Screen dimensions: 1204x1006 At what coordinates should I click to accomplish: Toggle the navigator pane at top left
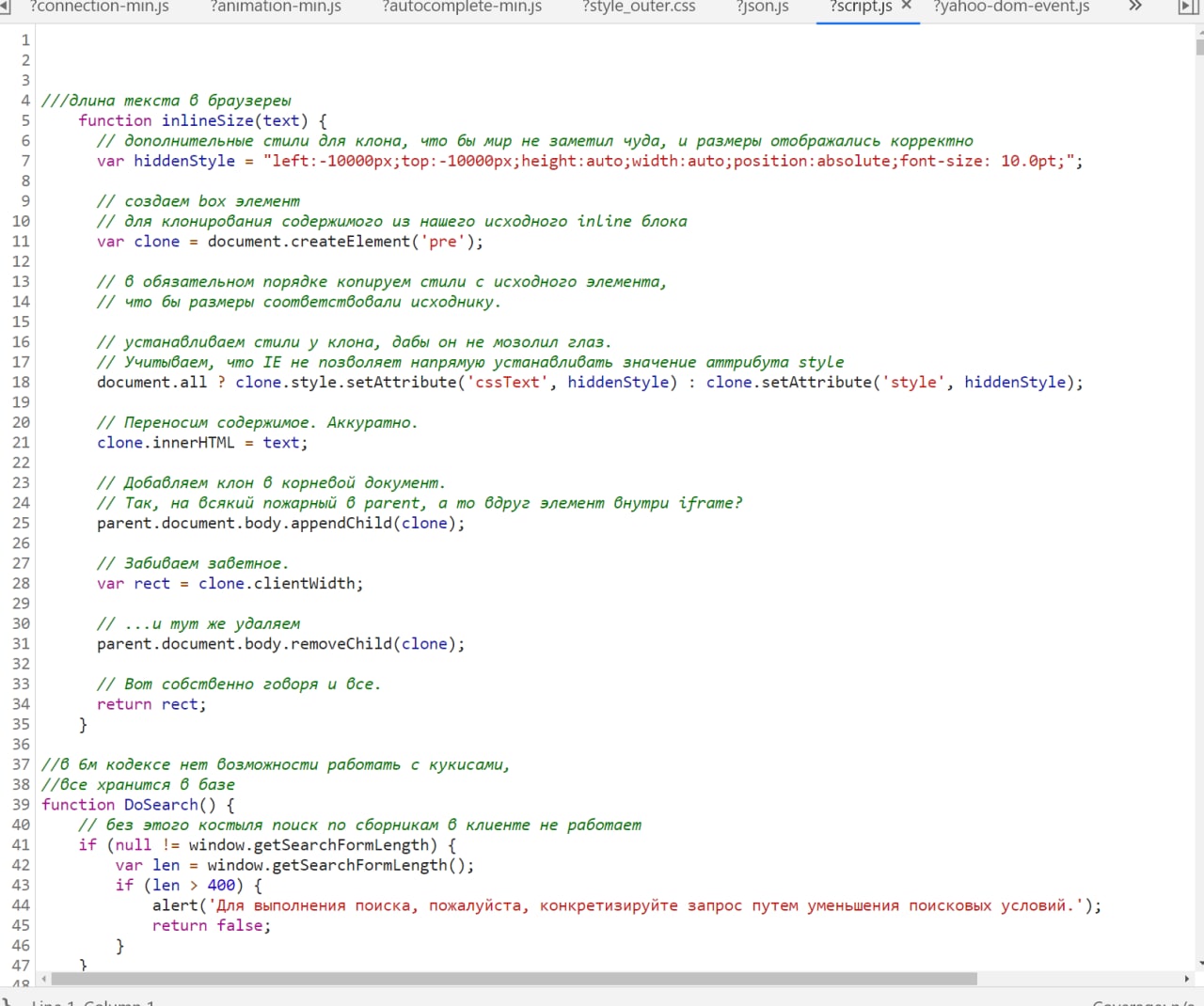(5, 8)
